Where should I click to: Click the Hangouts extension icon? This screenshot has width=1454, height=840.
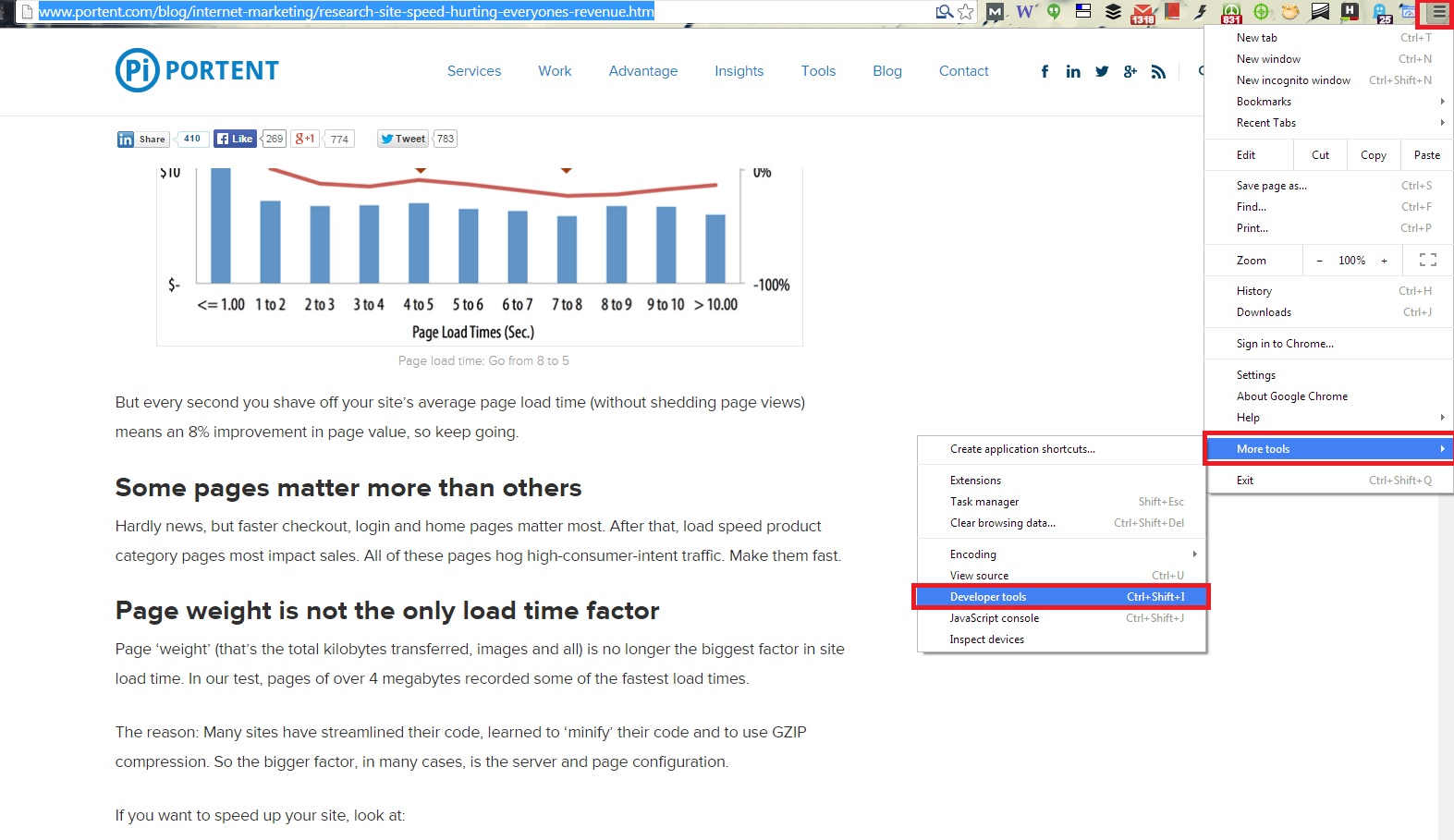[1054, 12]
